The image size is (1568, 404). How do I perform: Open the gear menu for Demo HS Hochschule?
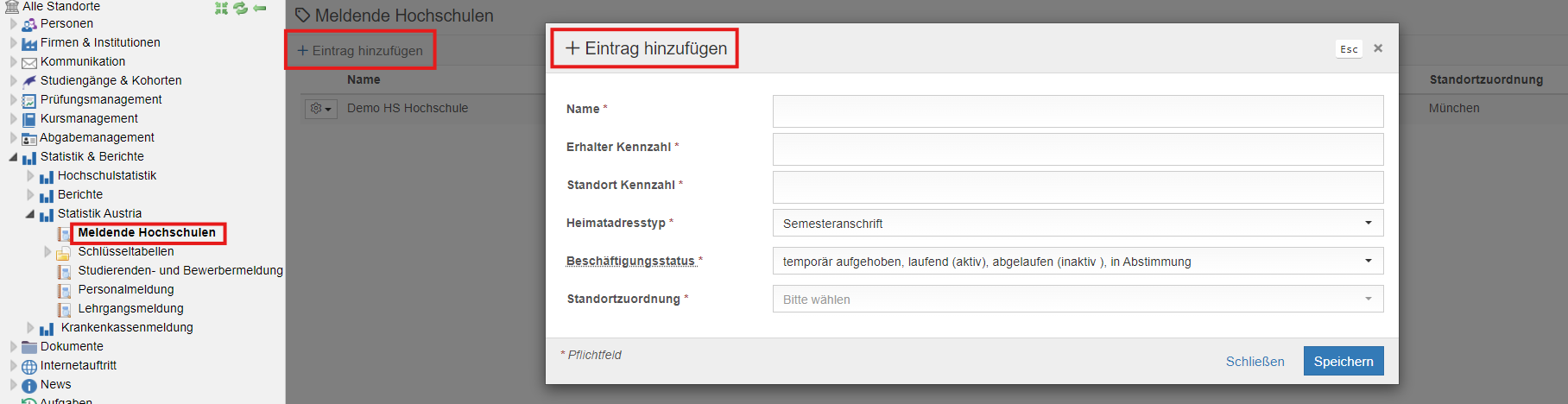coord(320,109)
